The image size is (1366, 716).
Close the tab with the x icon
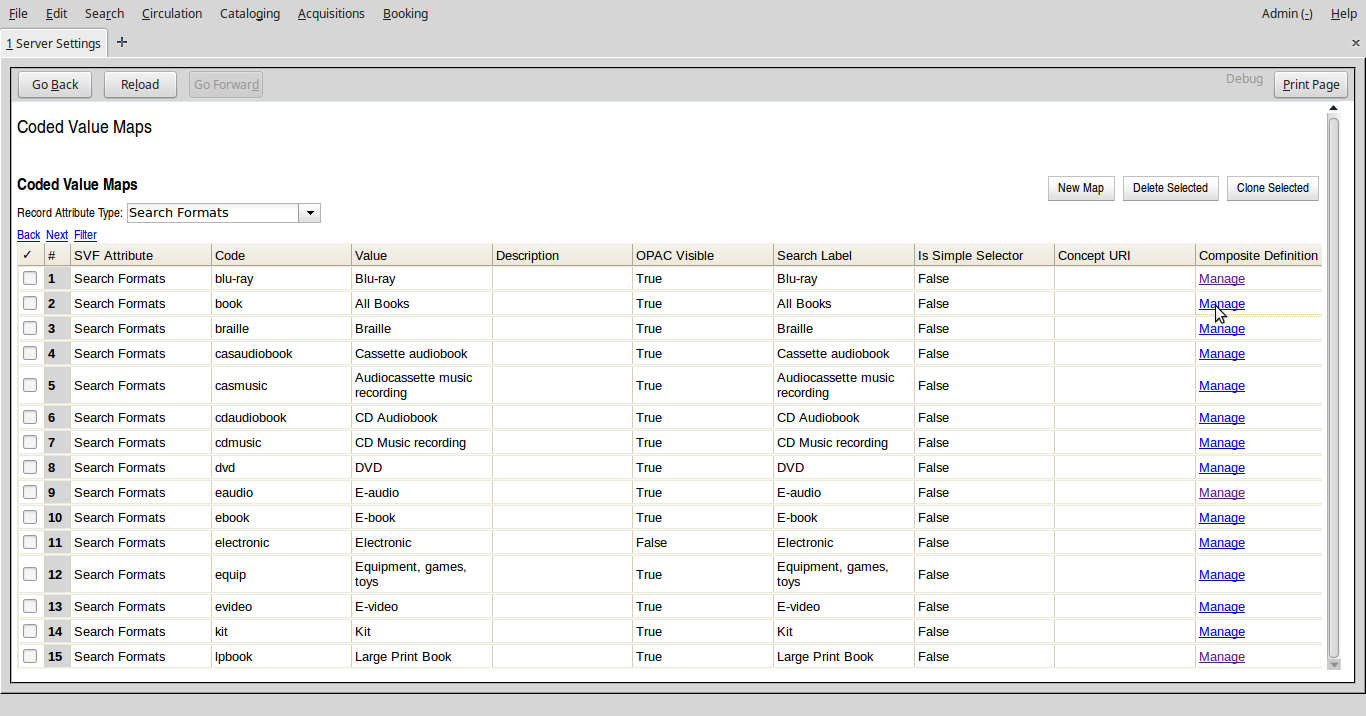(x=1356, y=43)
